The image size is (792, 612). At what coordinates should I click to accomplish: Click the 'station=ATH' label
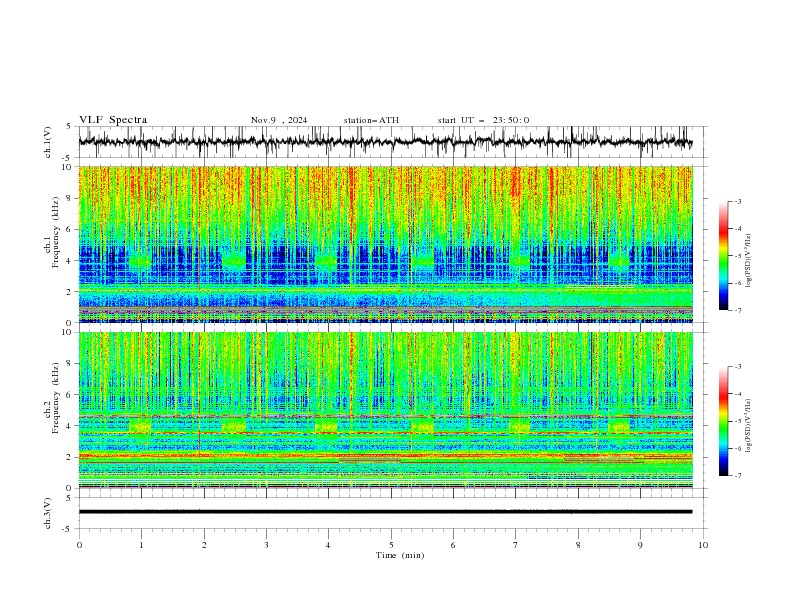371,120
